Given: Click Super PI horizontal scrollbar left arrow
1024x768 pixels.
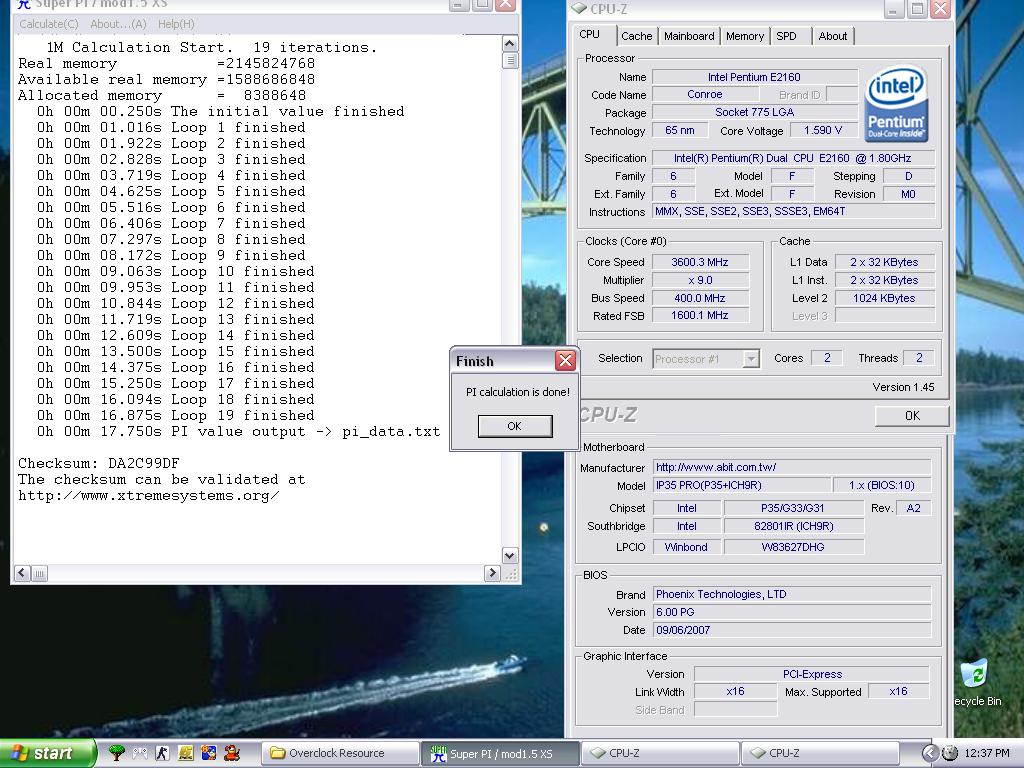Looking at the screenshot, I should coord(22,573).
